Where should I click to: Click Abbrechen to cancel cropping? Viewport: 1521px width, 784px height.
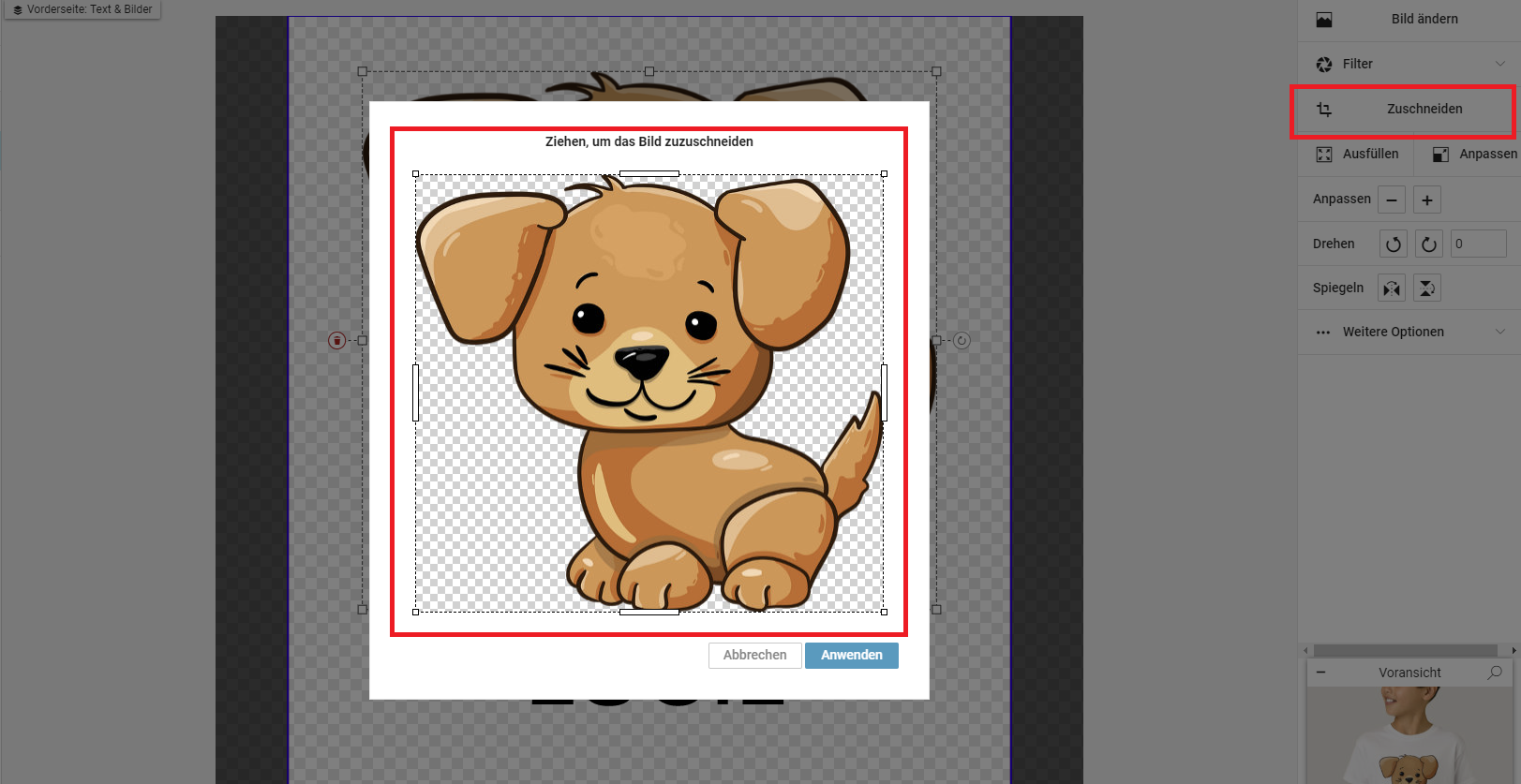tap(754, 656)
